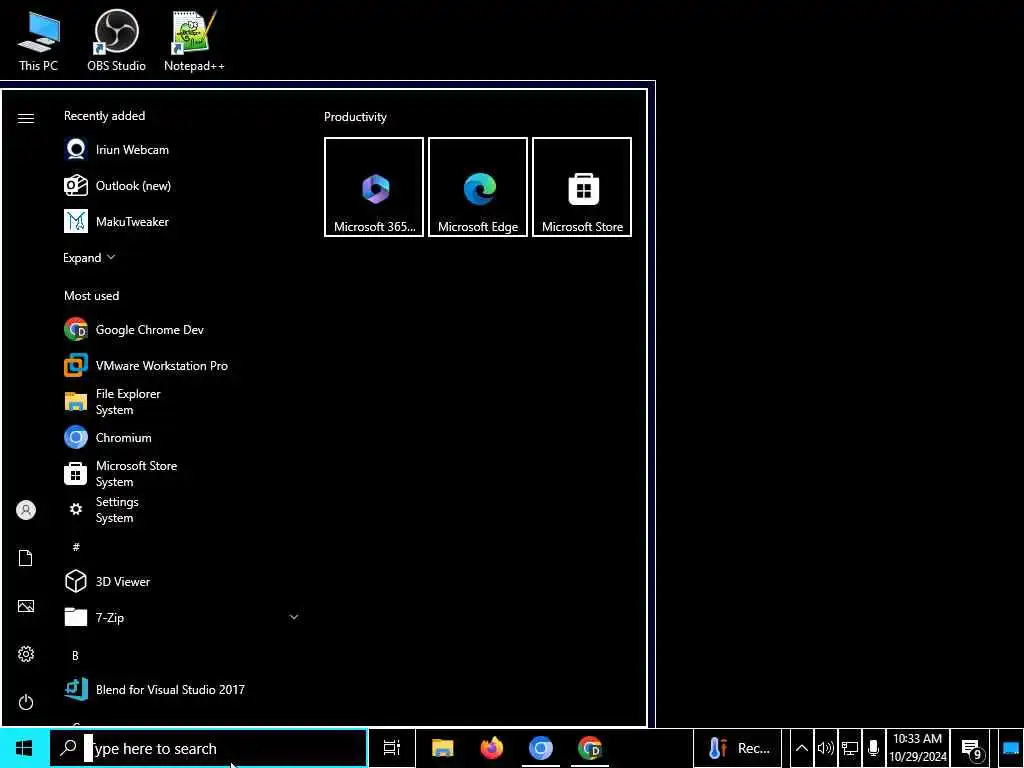Open Settings gear in Start rail
Screen dimensions: 1024x768
pos(25,654)
